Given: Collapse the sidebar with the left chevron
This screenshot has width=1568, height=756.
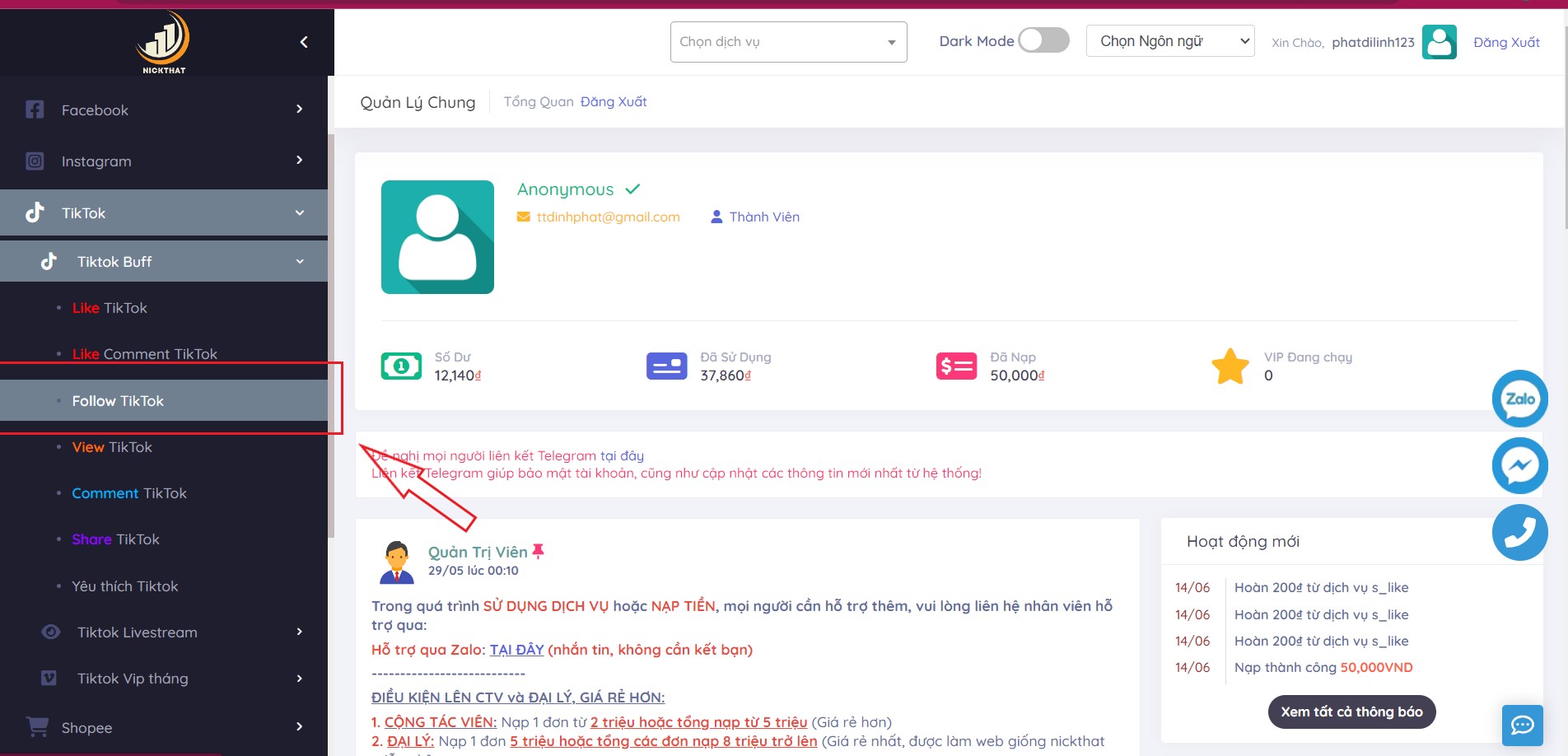Looking at the screenshot, I should [x=304, y=42].
